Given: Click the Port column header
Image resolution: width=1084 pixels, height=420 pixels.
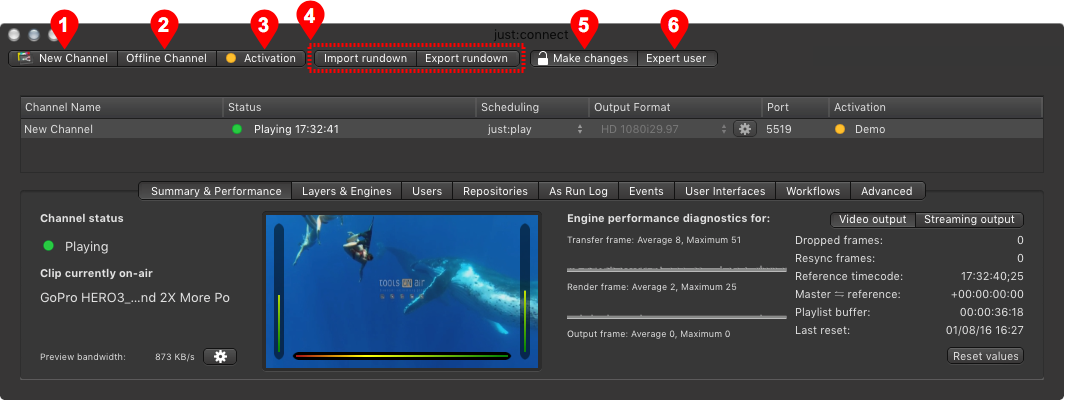Looking at the screenshot, I should (x=795, y=107).
